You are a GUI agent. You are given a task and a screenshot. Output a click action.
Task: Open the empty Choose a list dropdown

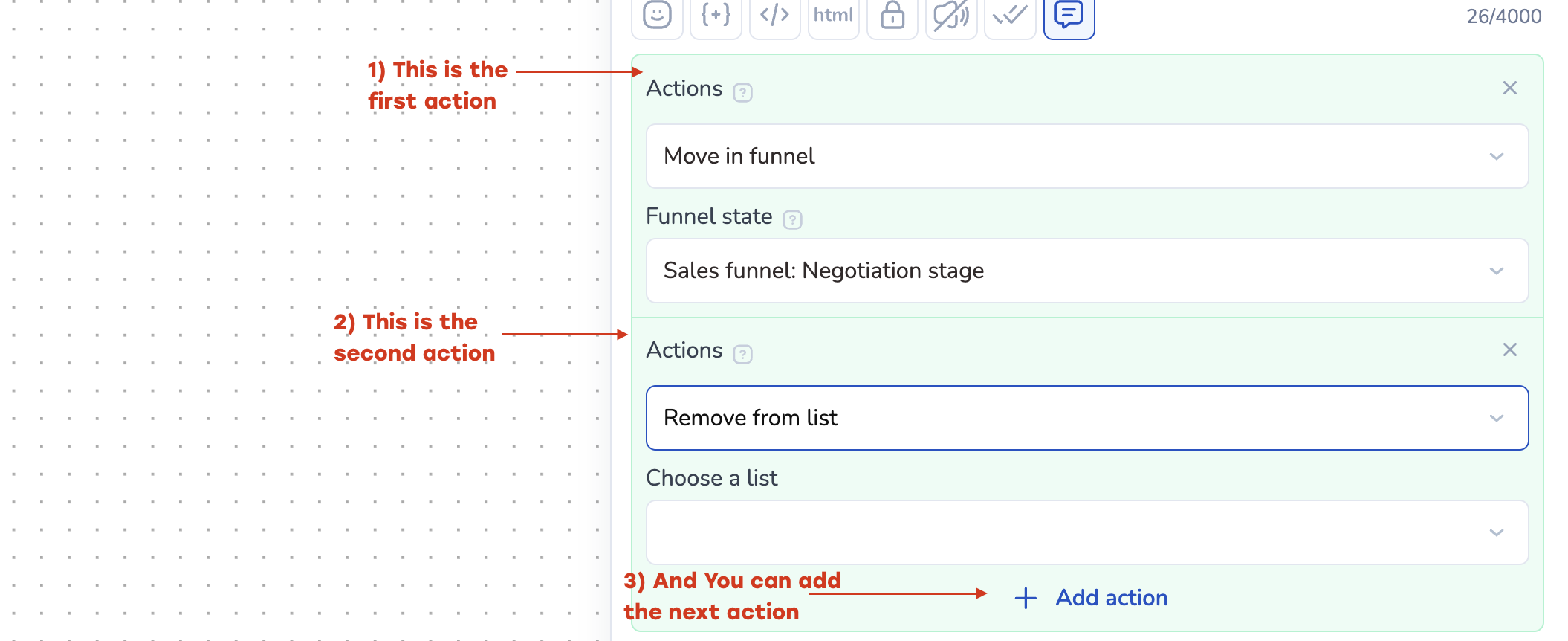click(1086, 532)
